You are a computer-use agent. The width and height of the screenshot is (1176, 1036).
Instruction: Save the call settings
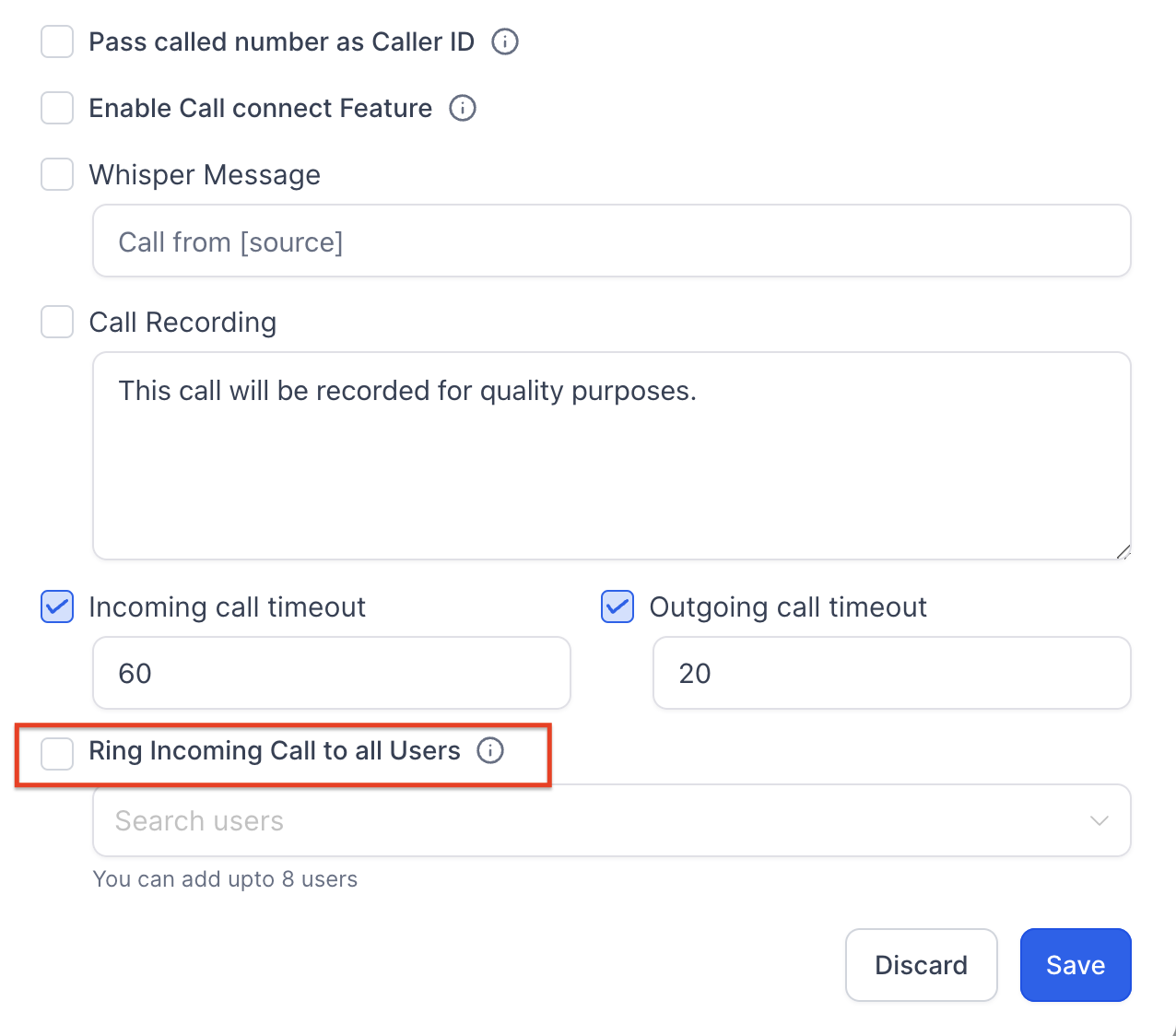point(1076,965)
